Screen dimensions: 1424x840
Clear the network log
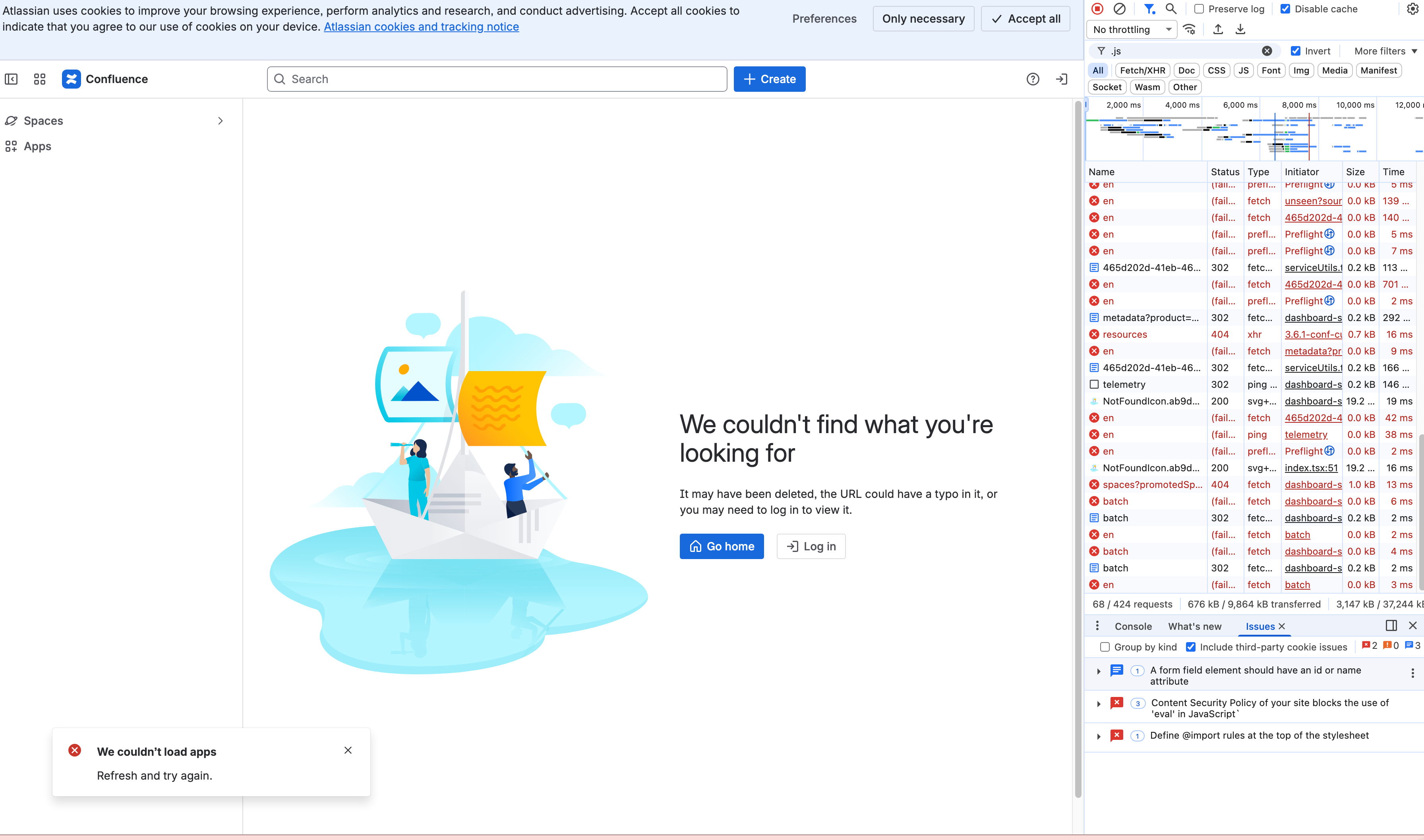coord(1120,8)
